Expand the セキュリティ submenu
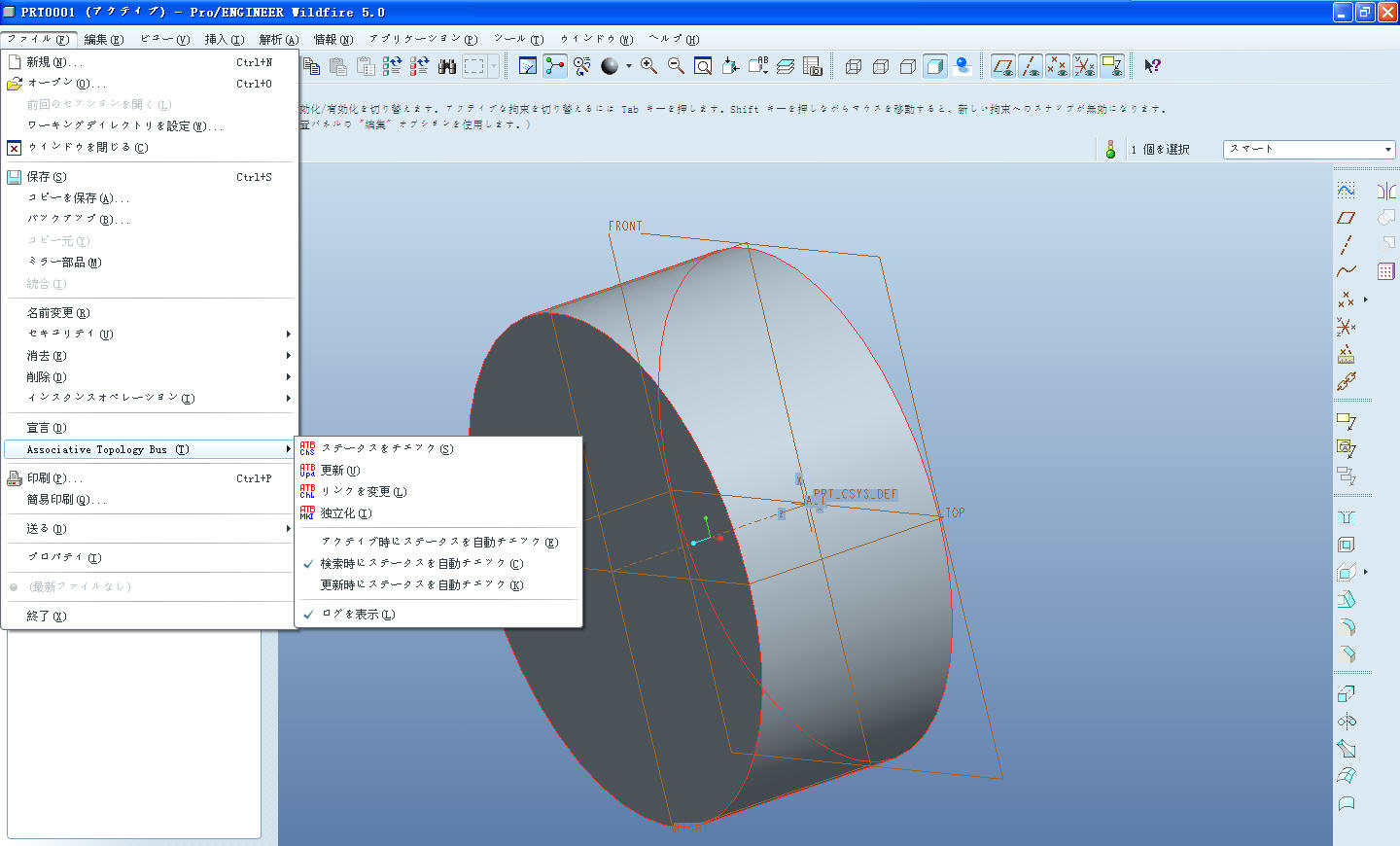 [x=150, y=334]
